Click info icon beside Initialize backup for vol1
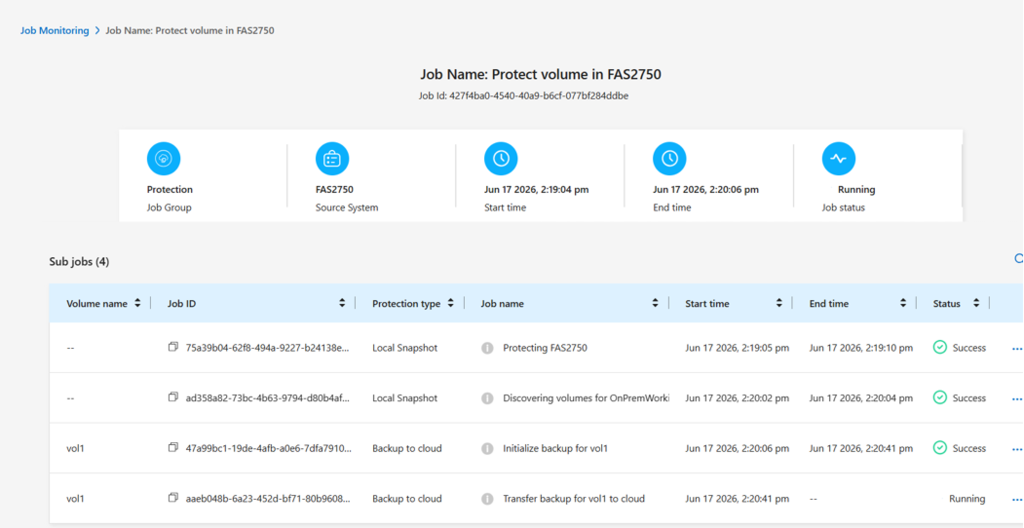 487,448
